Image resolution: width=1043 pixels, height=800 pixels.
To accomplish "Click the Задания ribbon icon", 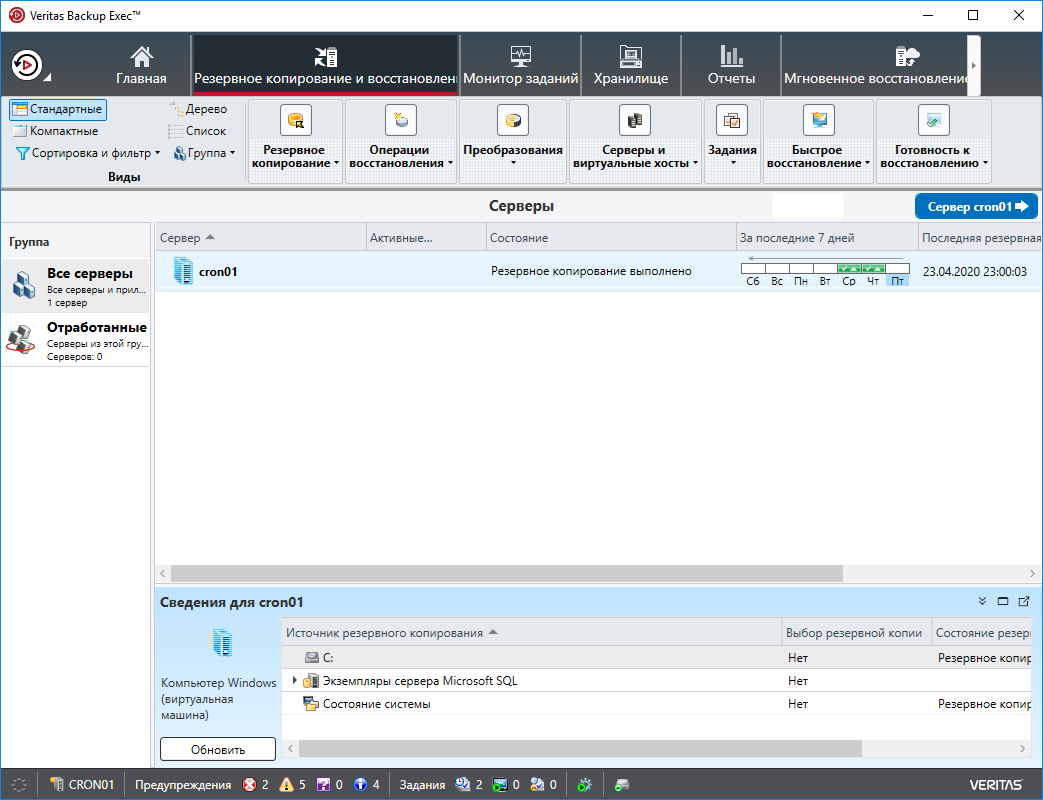I will [732, 120].
